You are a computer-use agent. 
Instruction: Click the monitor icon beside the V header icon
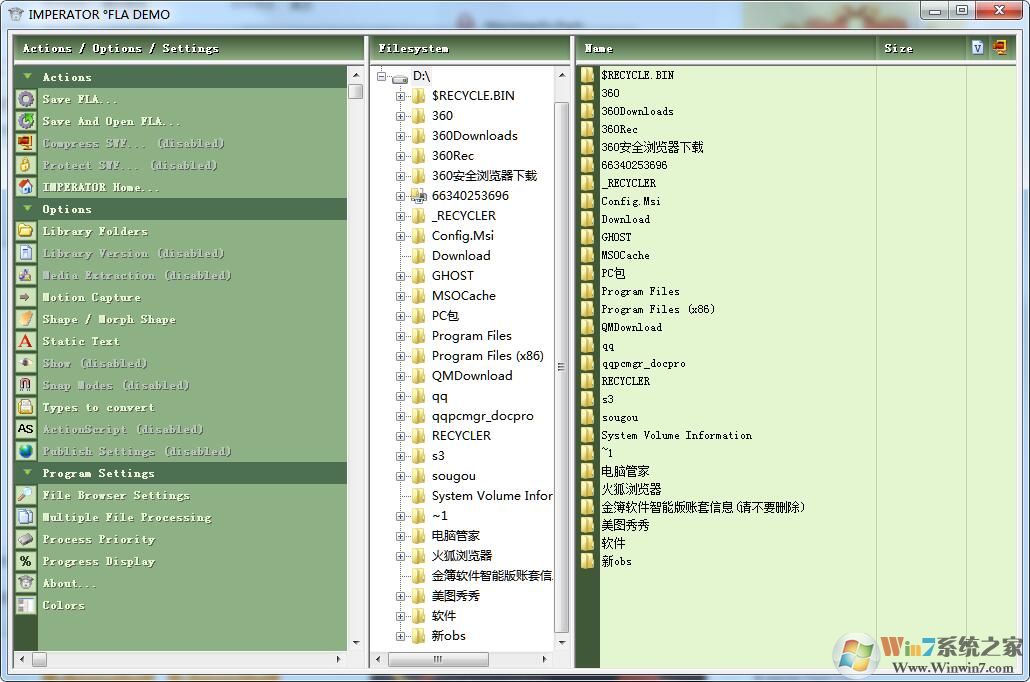pos(999,47)
